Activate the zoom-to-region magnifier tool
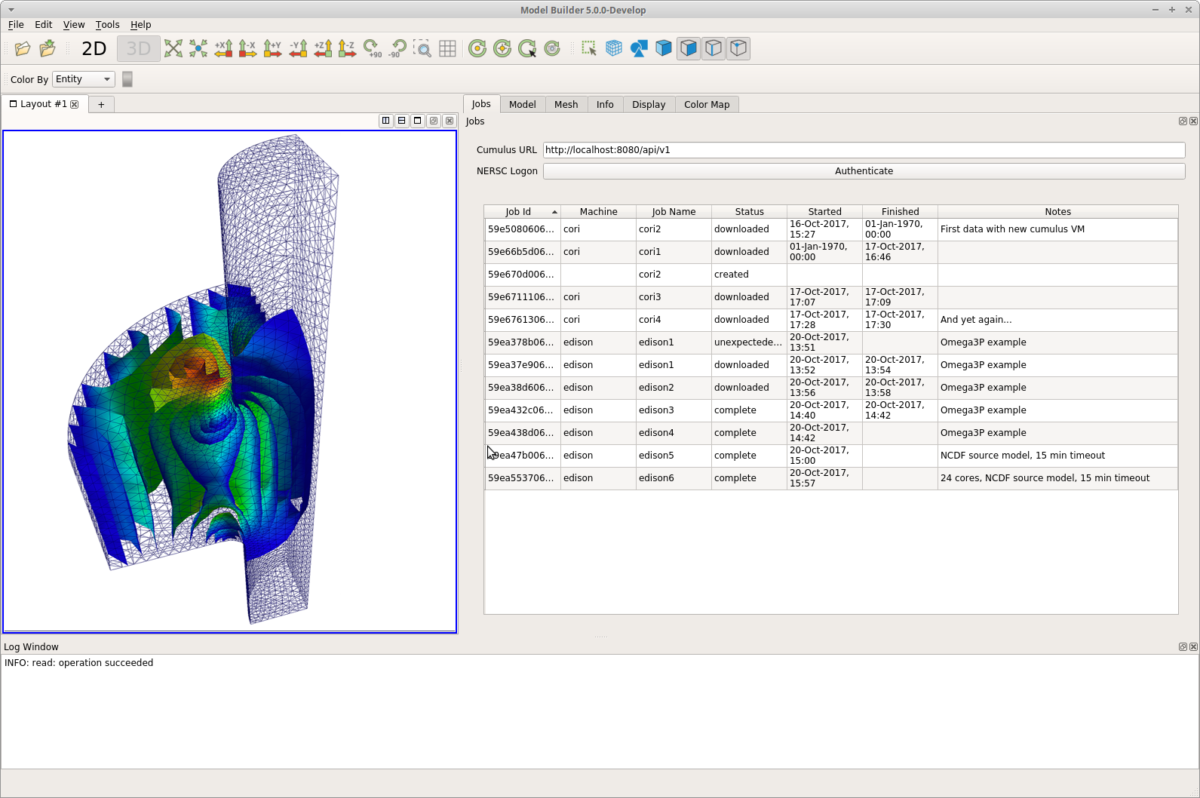1200x798 pixels. 424,48
